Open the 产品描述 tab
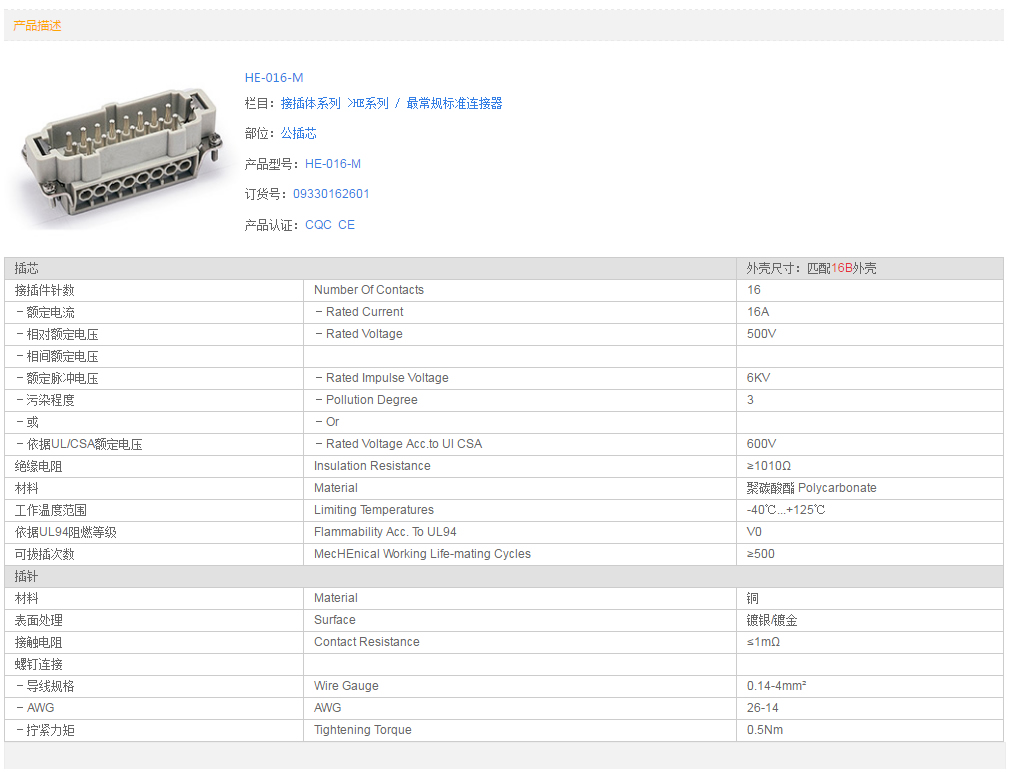 click(37, 26)
